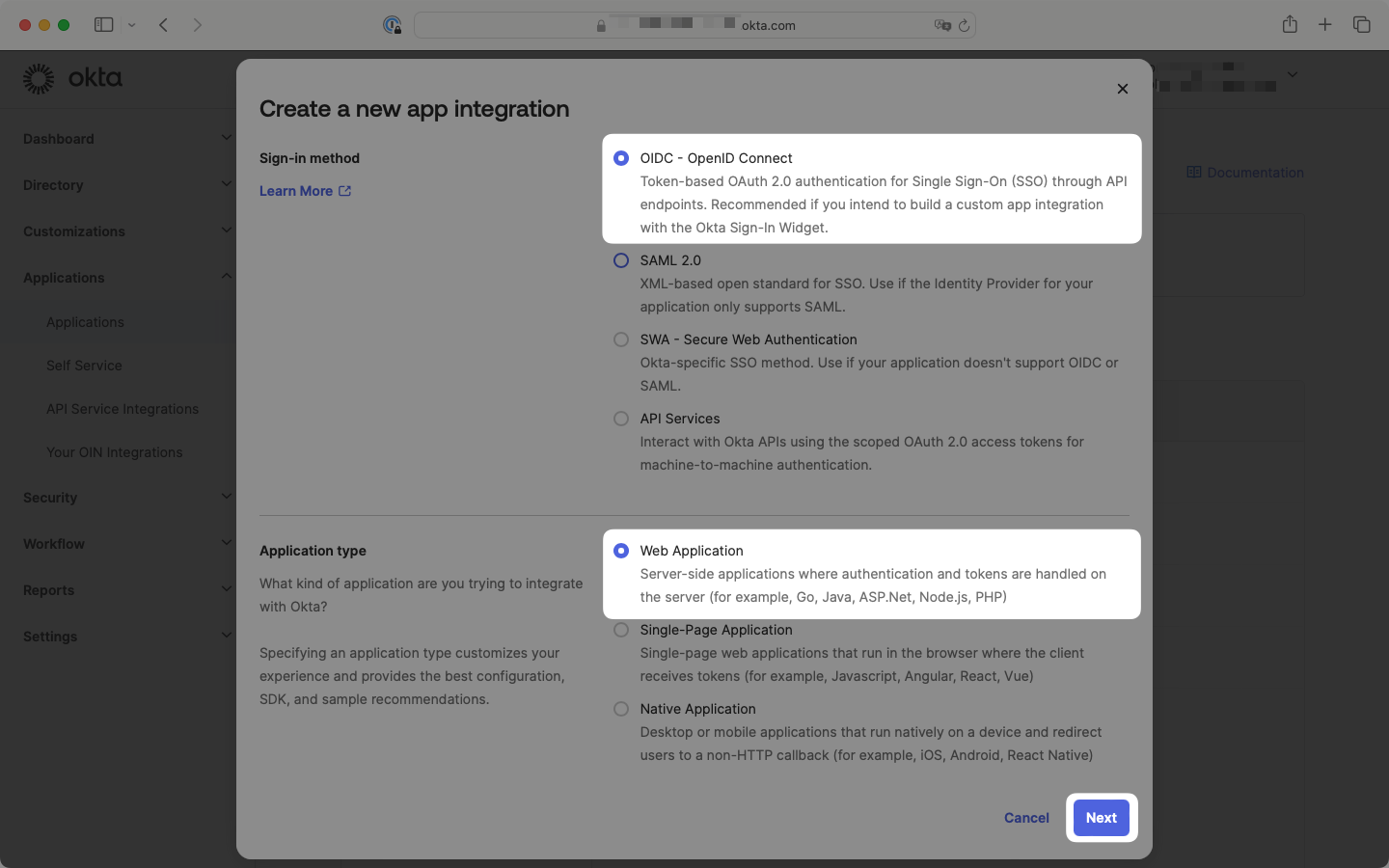Choose Single-Page Application as the application type

pyautogui.click(x=620, y=629)
